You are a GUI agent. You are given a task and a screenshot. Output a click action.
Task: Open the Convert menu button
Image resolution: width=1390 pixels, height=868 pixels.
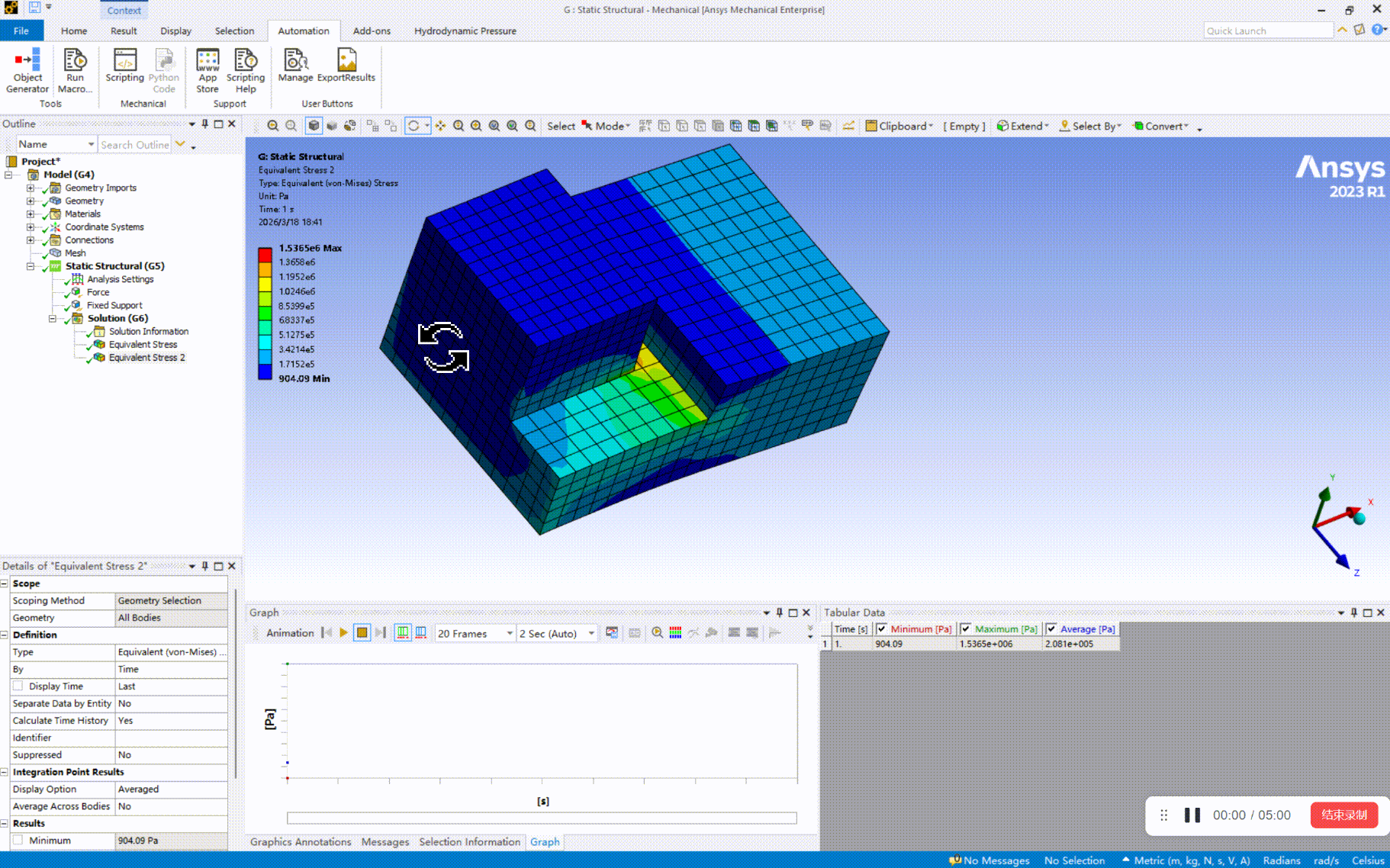[x=1160, y=126]
